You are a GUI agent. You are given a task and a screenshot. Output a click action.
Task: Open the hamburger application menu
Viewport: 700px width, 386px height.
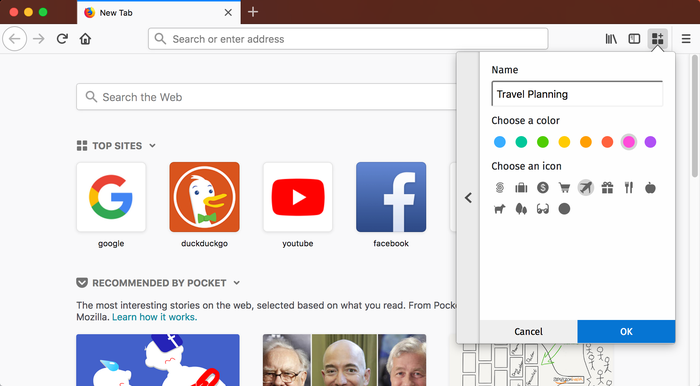point(686,39)
